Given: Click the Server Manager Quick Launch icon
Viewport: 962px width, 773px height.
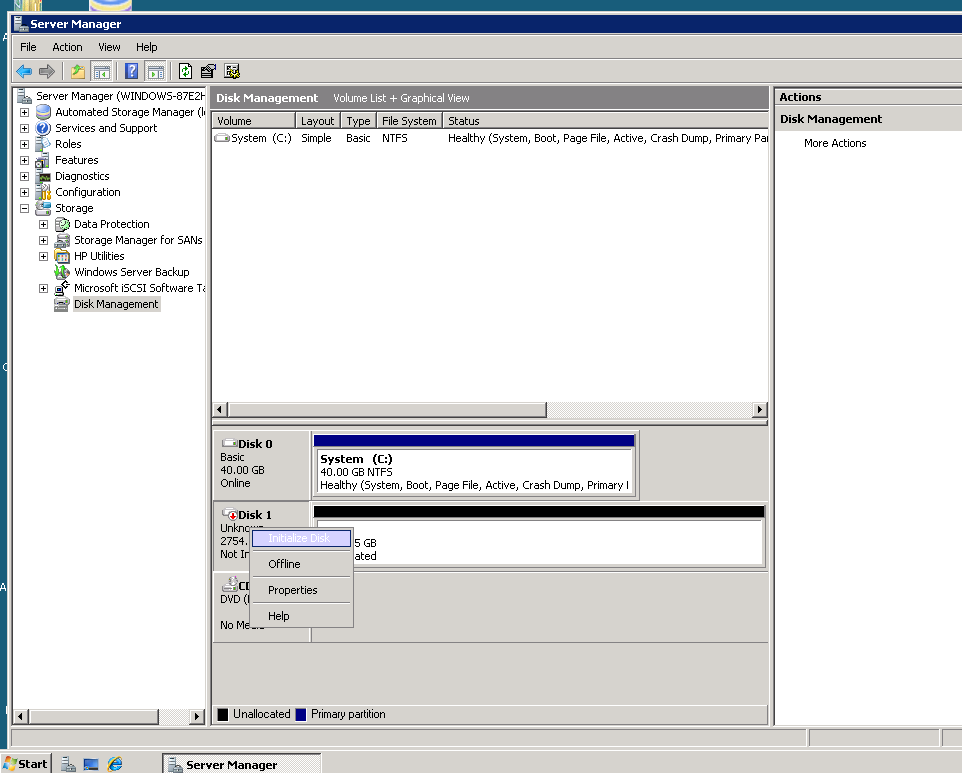Looking at the screenshot, I should pos(68,764).
